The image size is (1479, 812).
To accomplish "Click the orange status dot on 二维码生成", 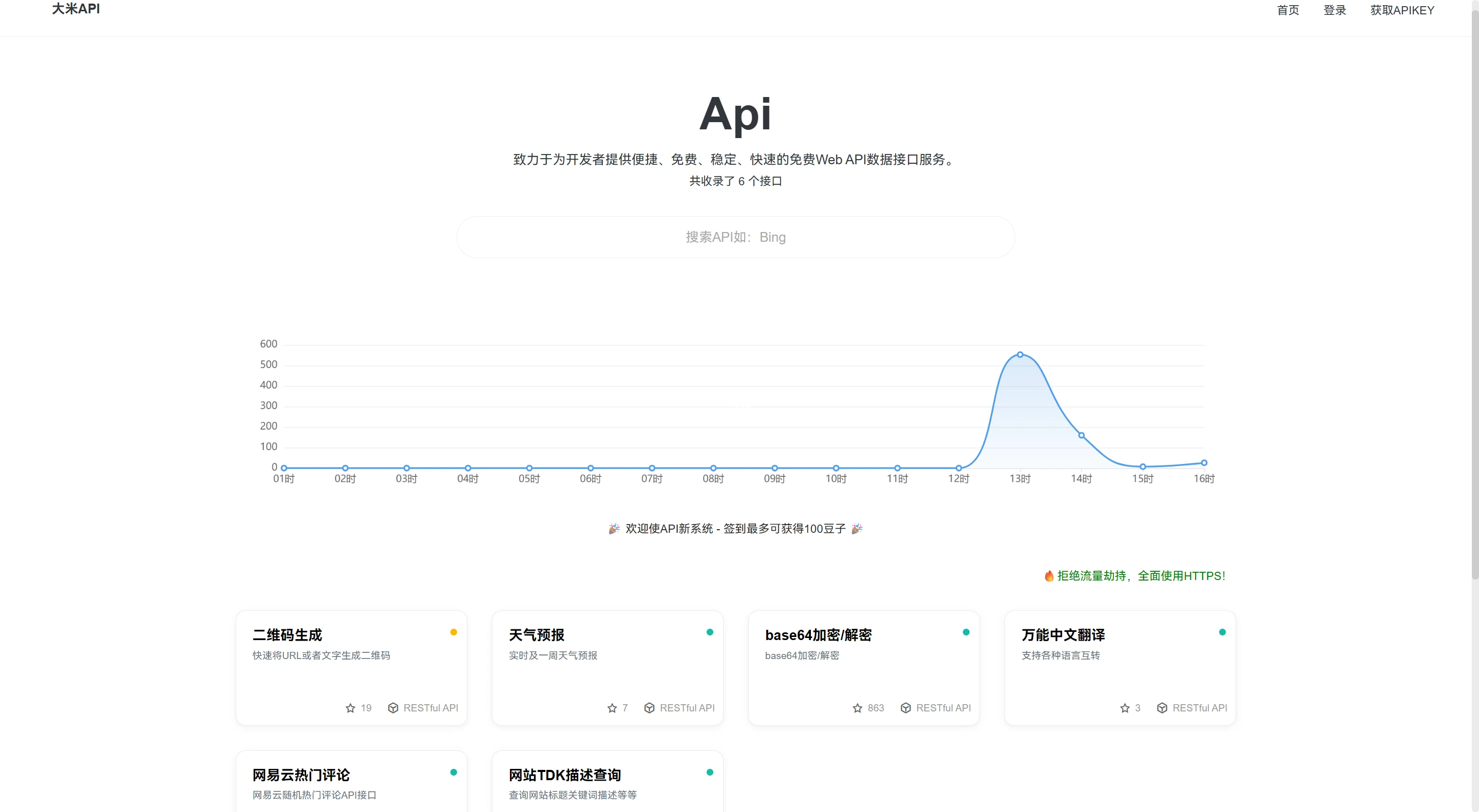I will (453, 632).
